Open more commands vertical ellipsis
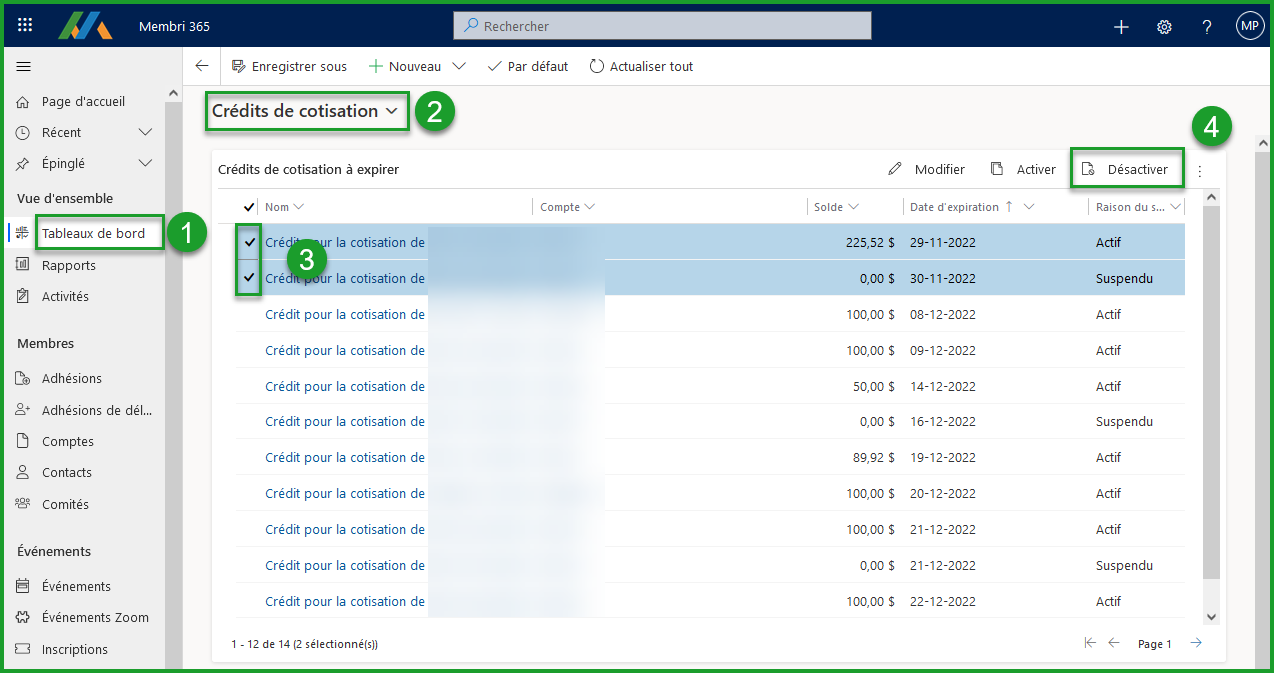The image size is (1274, 673). [x=1200, y=171]
